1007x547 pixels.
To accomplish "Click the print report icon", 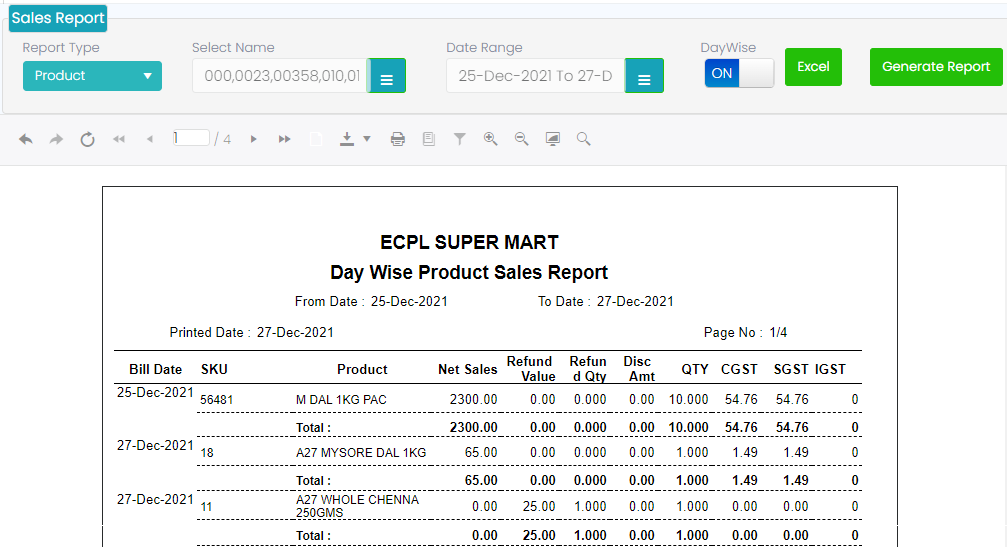I will 398,140.
